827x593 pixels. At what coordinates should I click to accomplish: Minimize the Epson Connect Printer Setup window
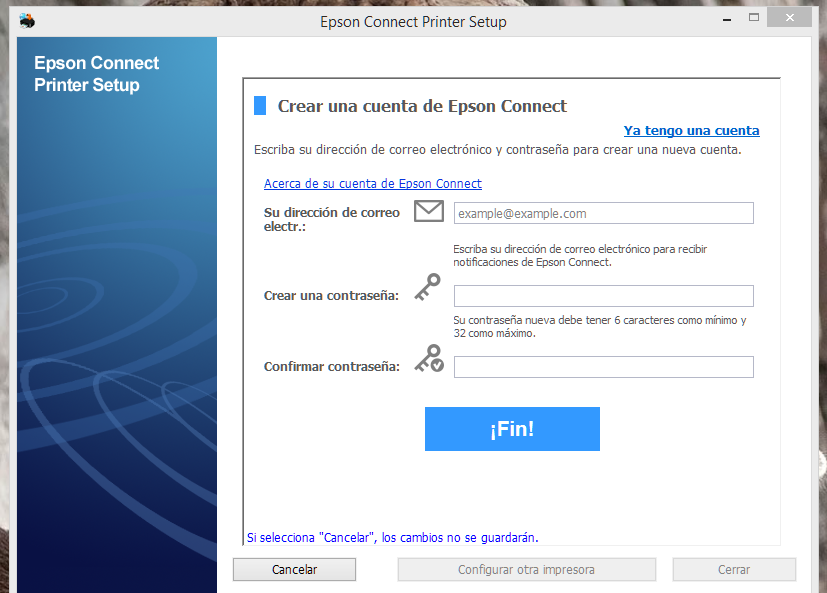tap(727, 18)
